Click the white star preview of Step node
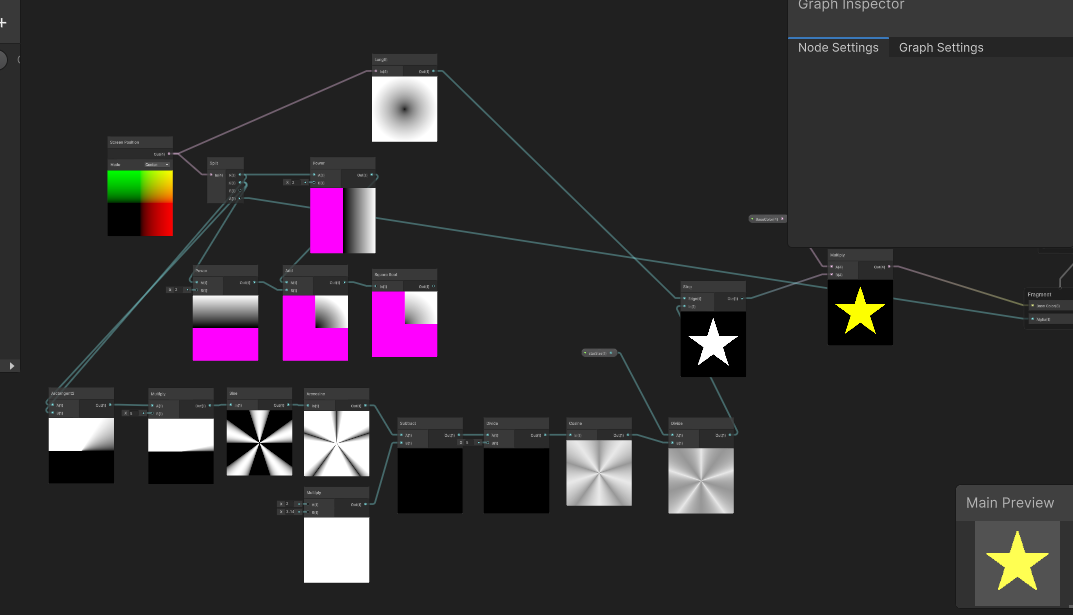The height and width of the screenshot is (615, 1073). tap(713, 343)
